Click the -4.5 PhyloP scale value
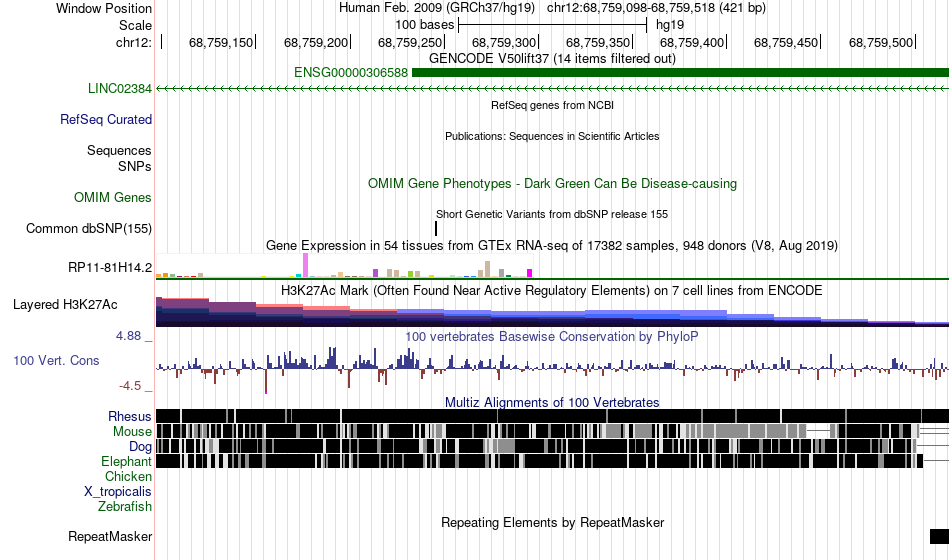The image size is (950, 560). [x=130, y=386]
